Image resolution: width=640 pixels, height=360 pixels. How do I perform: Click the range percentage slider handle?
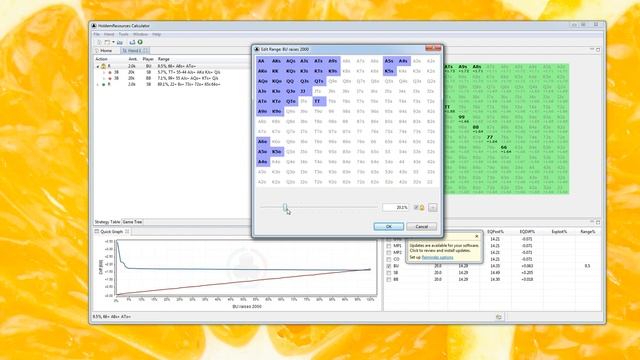coord(285,207)
